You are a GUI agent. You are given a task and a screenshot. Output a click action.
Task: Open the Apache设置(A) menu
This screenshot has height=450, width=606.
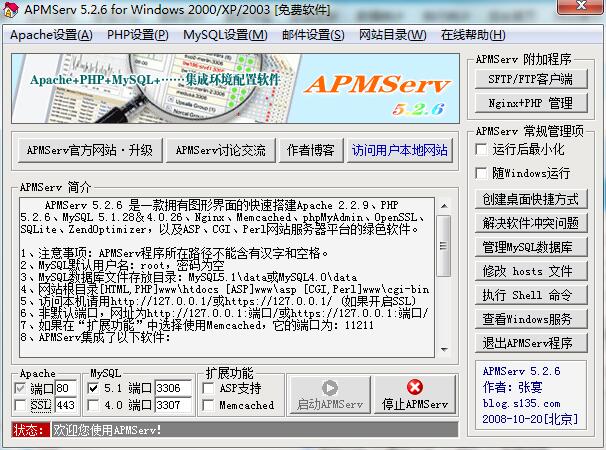click(51, 35)
